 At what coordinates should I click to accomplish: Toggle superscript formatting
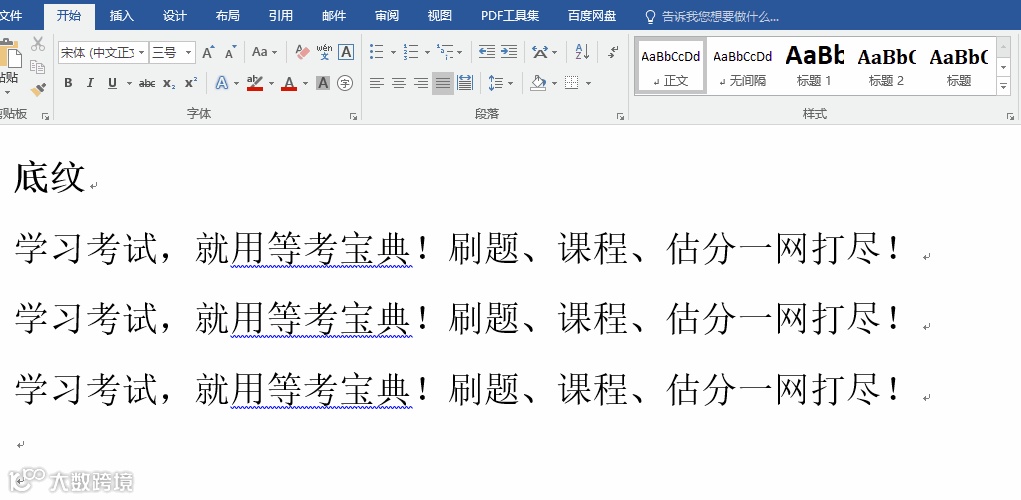point(191,83)
